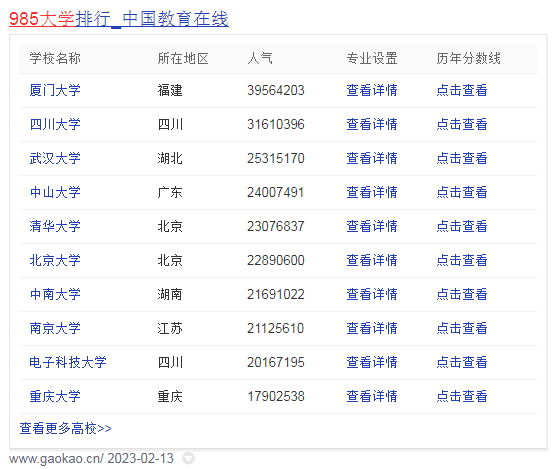Select the 历年分数线 column header
The width and height of the screenshot is (557, 469).
coord(468,58)
